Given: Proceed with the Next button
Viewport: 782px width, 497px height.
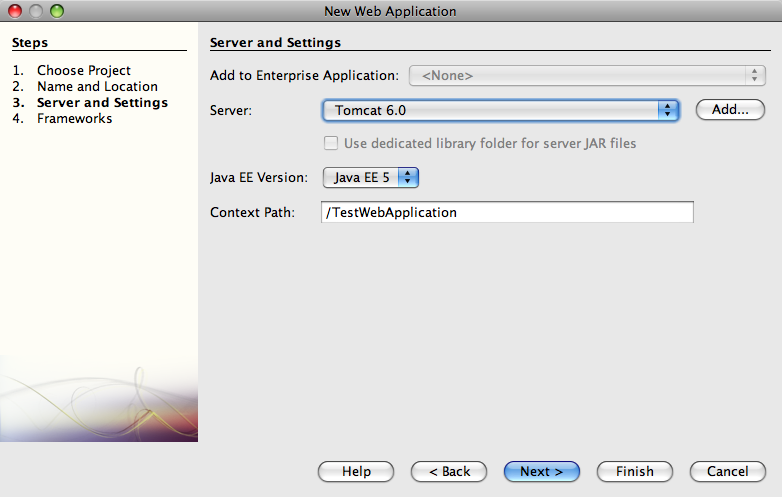Looking at the screenshot, I should click(542, 472).
